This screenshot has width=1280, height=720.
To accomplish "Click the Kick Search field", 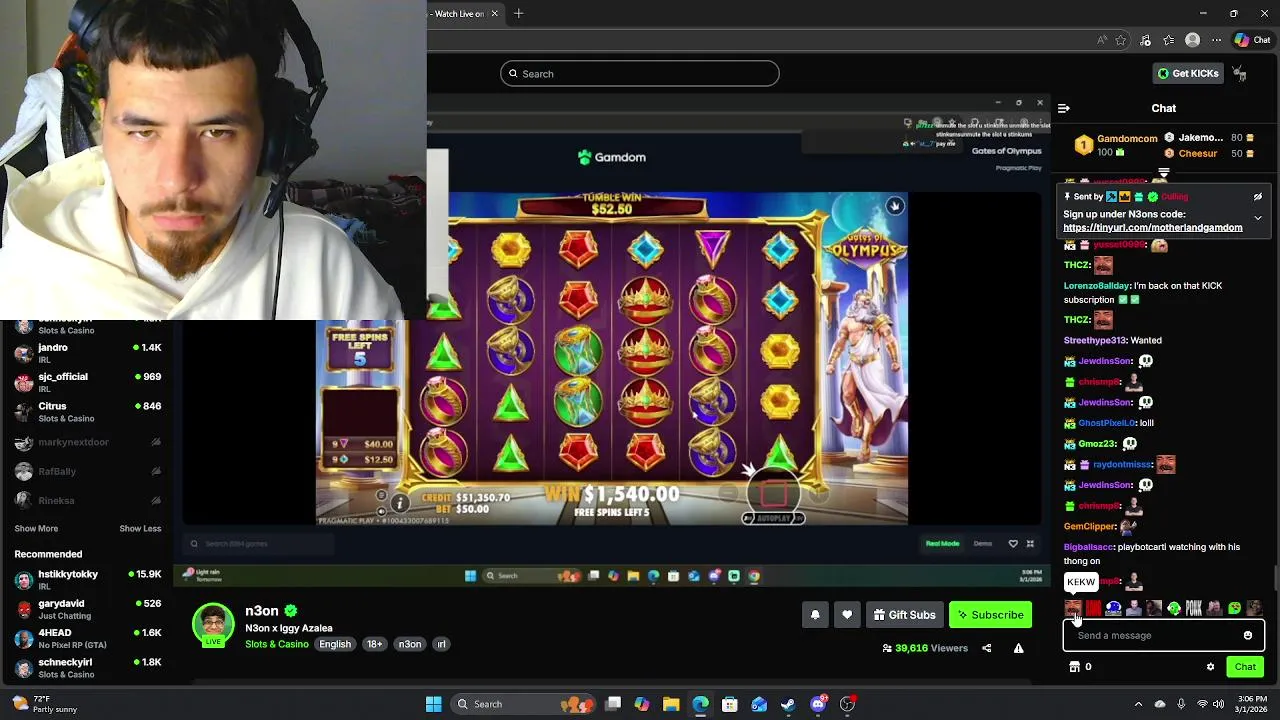I will pyautogui.click(x=640, y=73).
